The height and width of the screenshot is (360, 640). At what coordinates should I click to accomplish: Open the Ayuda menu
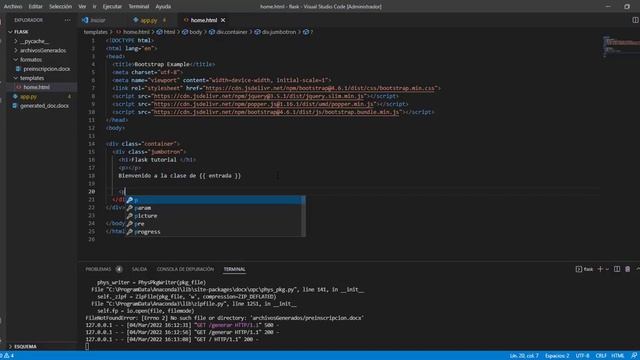point(163,7)
